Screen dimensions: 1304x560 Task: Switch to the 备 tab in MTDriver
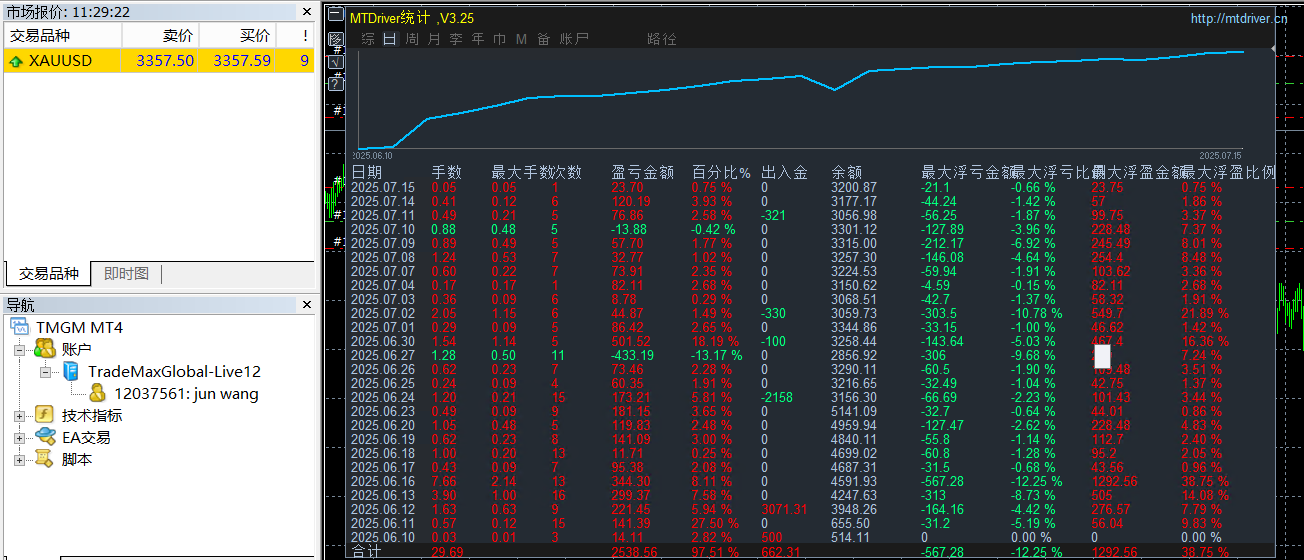click(543, 39)
